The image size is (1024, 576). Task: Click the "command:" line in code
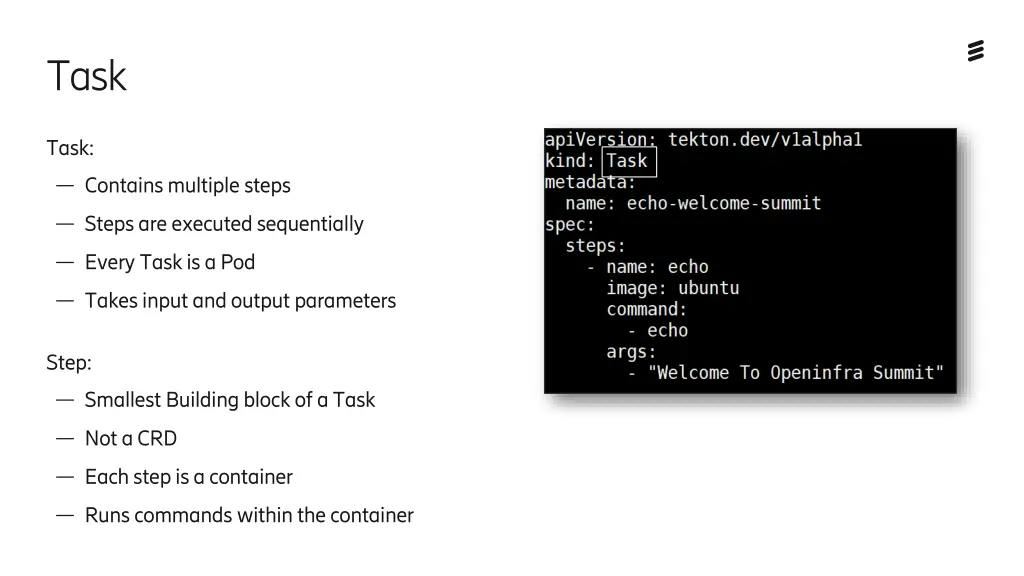tap(647, 310)
